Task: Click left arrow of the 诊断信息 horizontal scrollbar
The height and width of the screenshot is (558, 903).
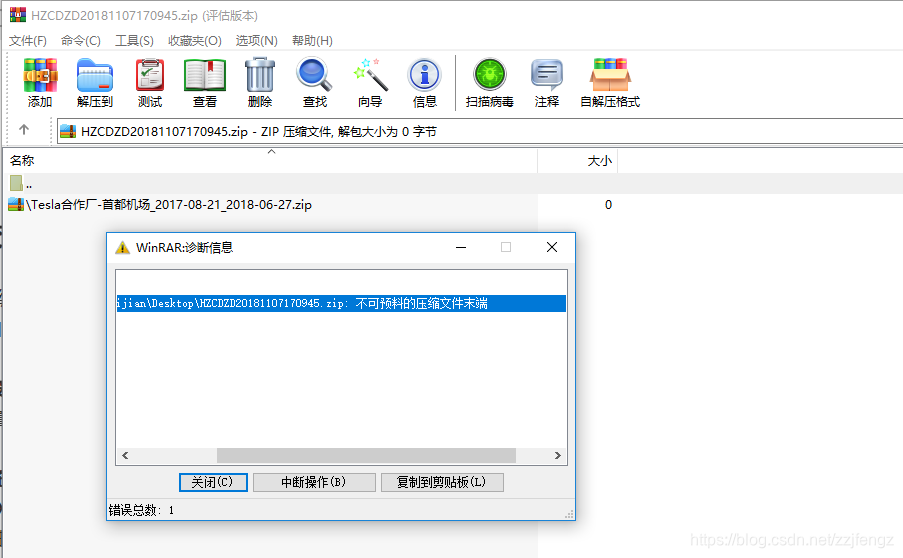Action: point(125,455)
